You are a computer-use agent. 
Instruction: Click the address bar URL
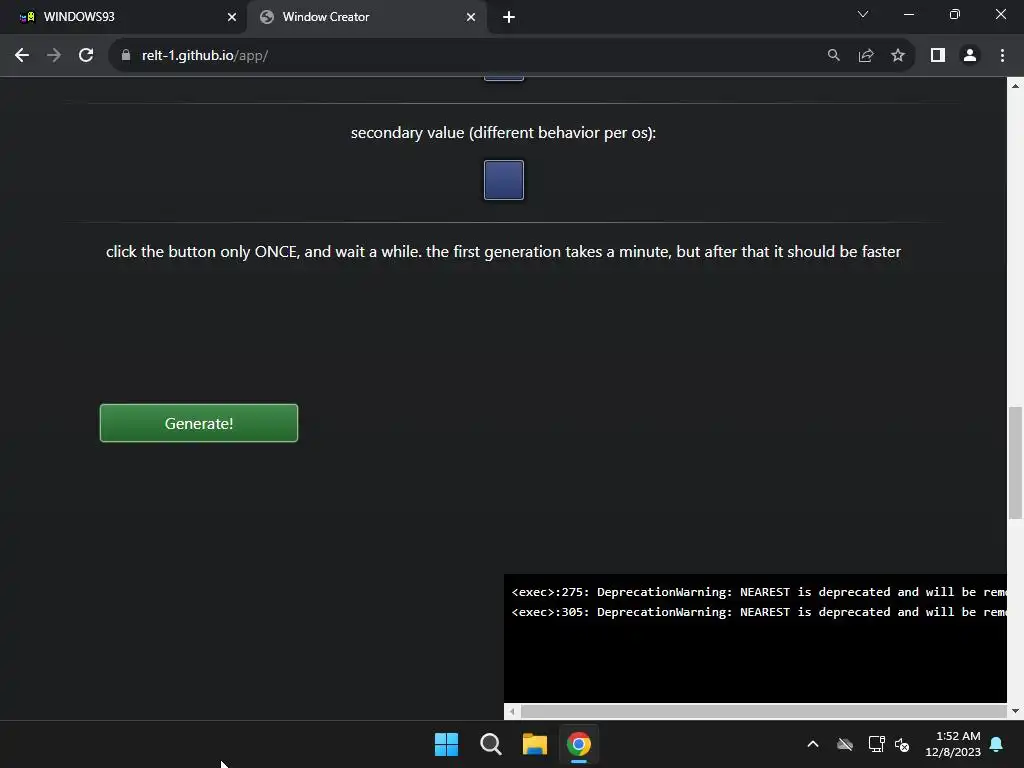point(205,56)
